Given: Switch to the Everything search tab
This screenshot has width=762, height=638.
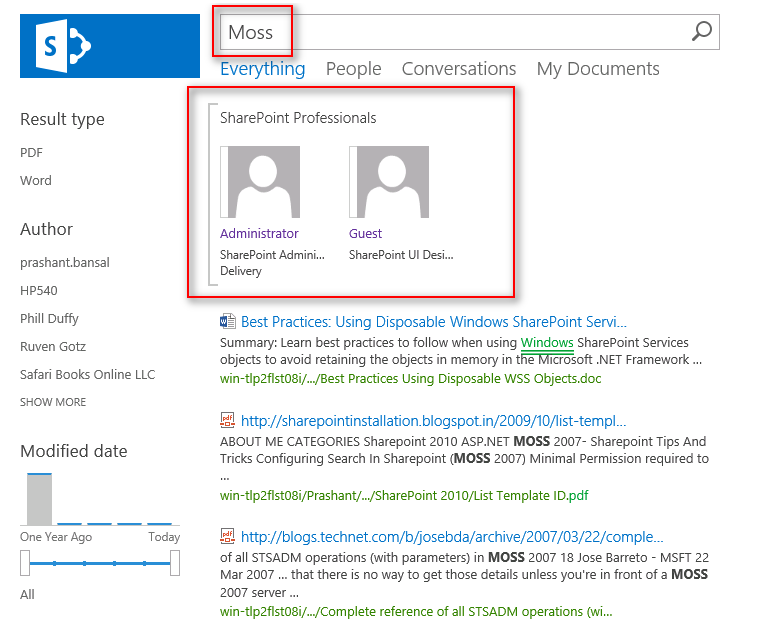Looking at the screenshot, I should coord(262,69).
